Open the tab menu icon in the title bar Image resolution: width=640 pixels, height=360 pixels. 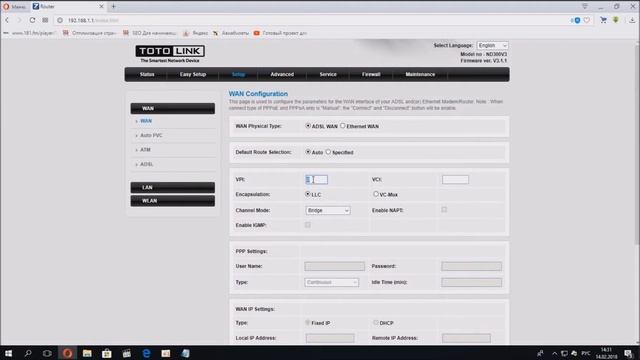coord(584,6)
